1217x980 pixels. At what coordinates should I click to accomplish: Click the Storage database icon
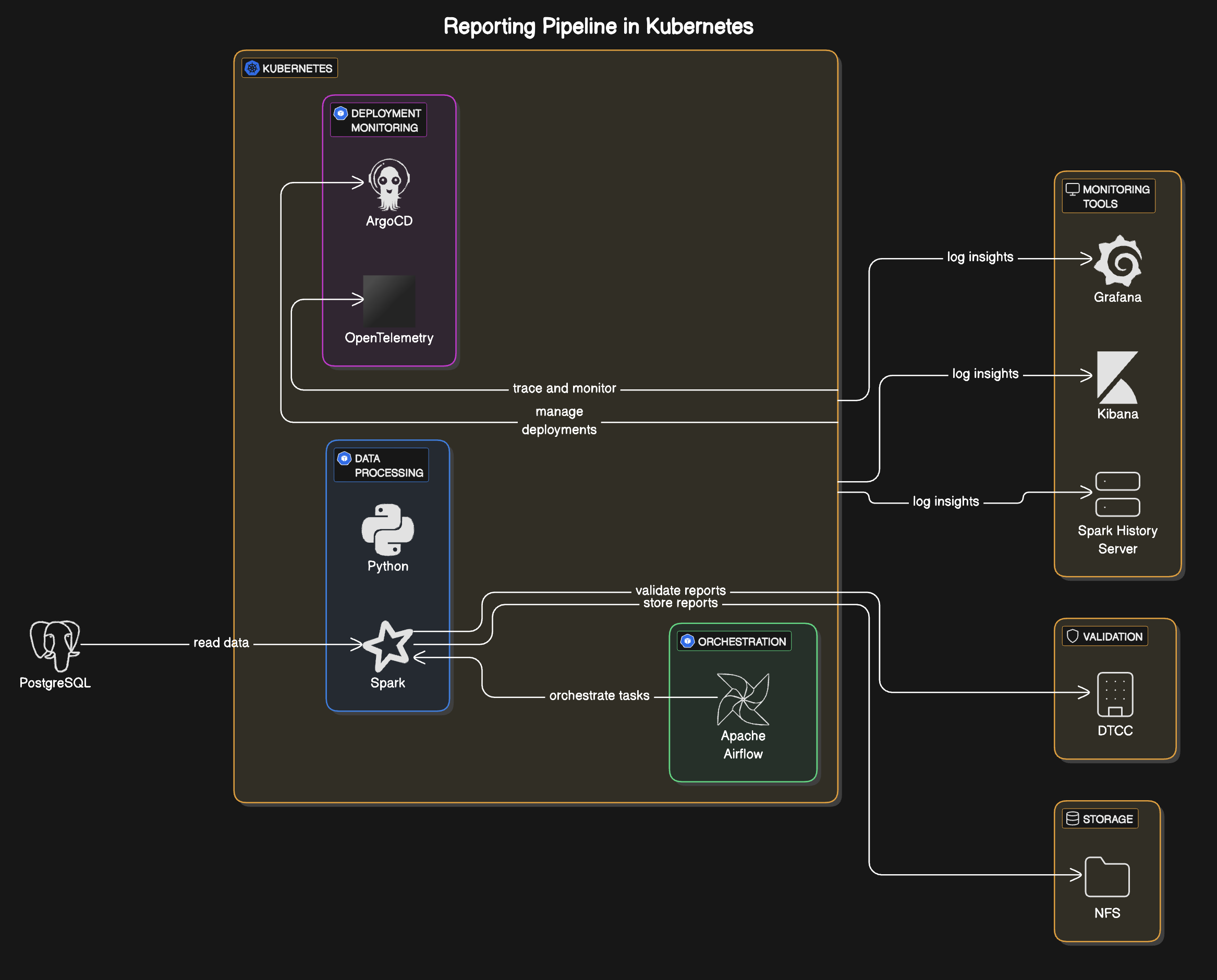(1073, 818)
